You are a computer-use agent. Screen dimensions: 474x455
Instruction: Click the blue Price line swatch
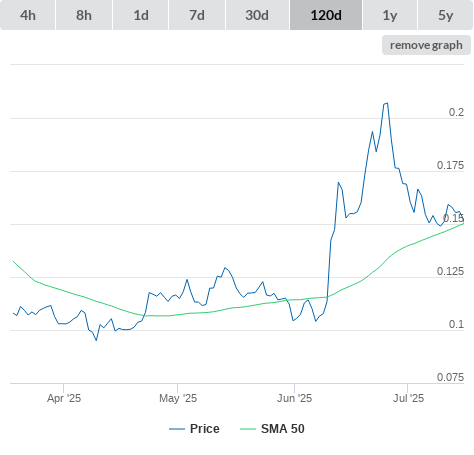click(177, 429)
